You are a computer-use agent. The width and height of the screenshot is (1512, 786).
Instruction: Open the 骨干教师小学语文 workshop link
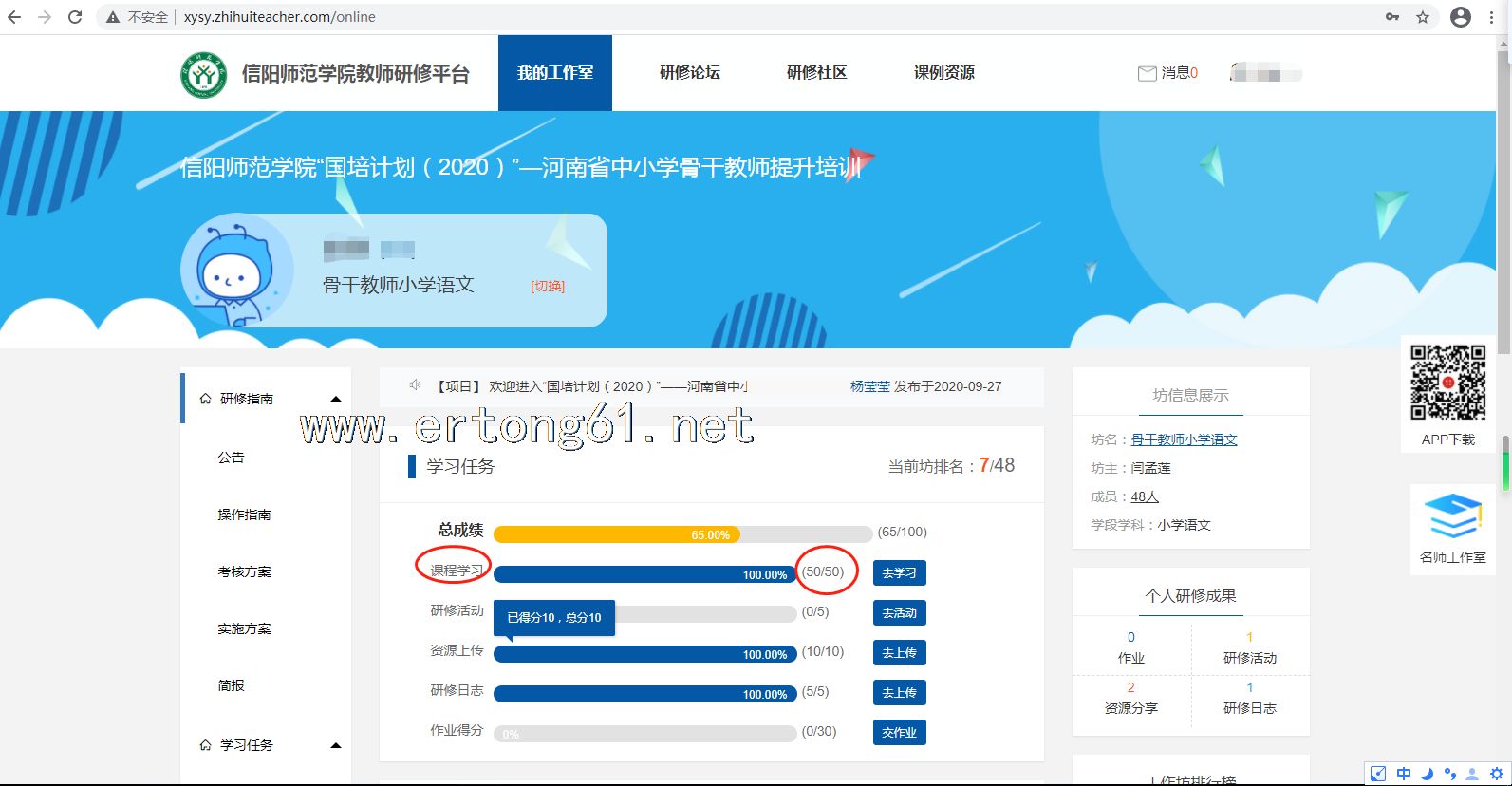1184,440
